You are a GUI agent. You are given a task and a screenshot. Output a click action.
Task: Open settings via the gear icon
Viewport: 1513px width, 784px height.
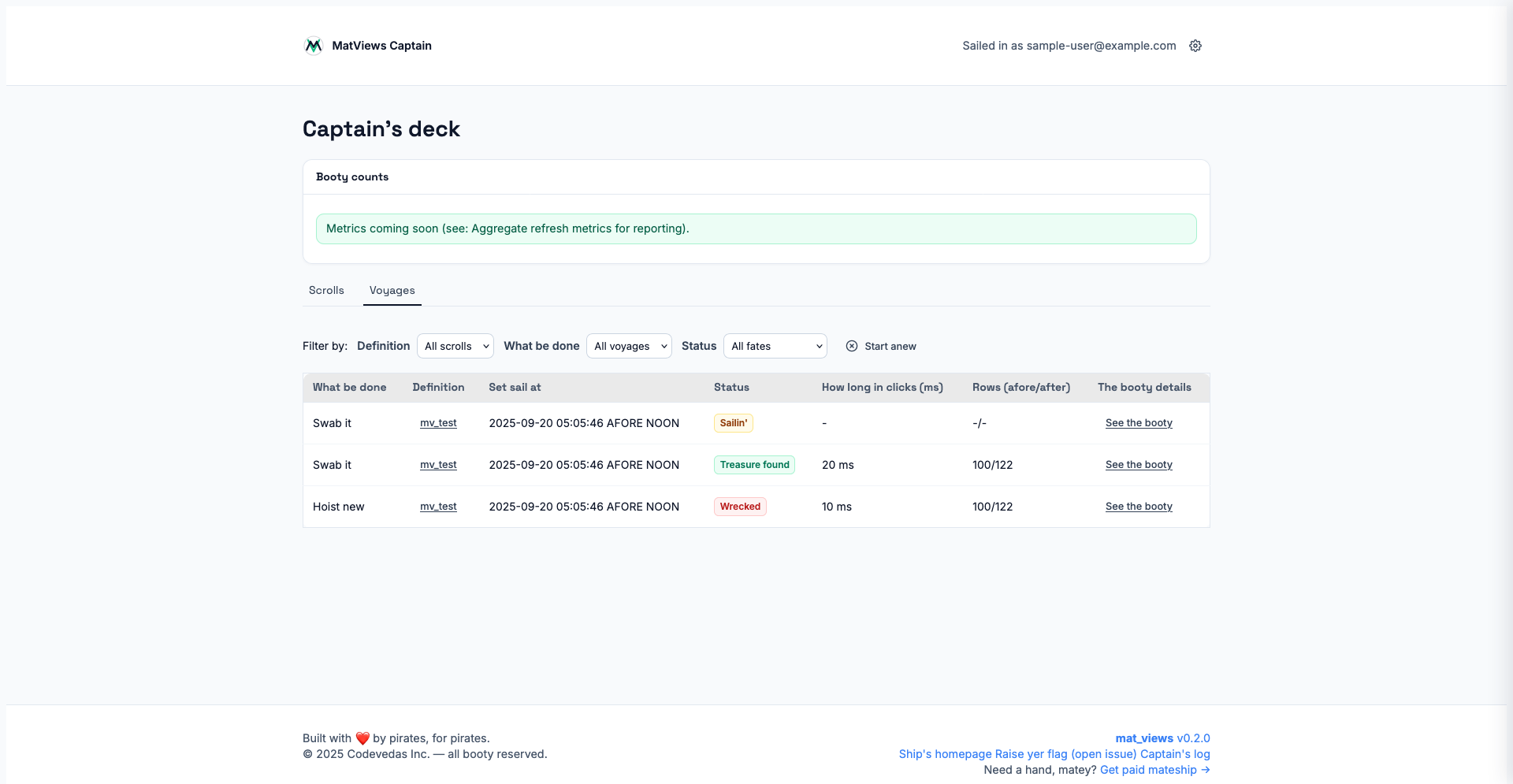click(1195, 46)
